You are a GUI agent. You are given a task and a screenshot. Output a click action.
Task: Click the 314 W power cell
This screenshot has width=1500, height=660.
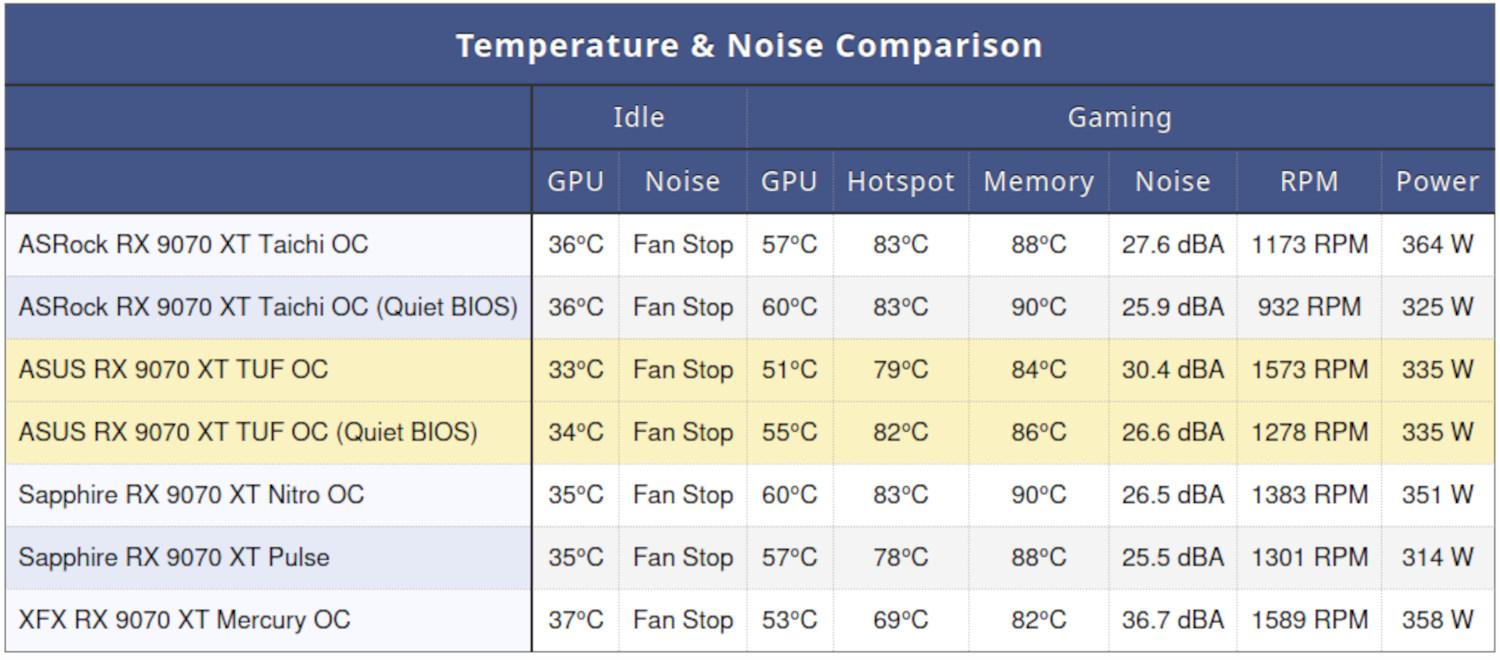1437,557
